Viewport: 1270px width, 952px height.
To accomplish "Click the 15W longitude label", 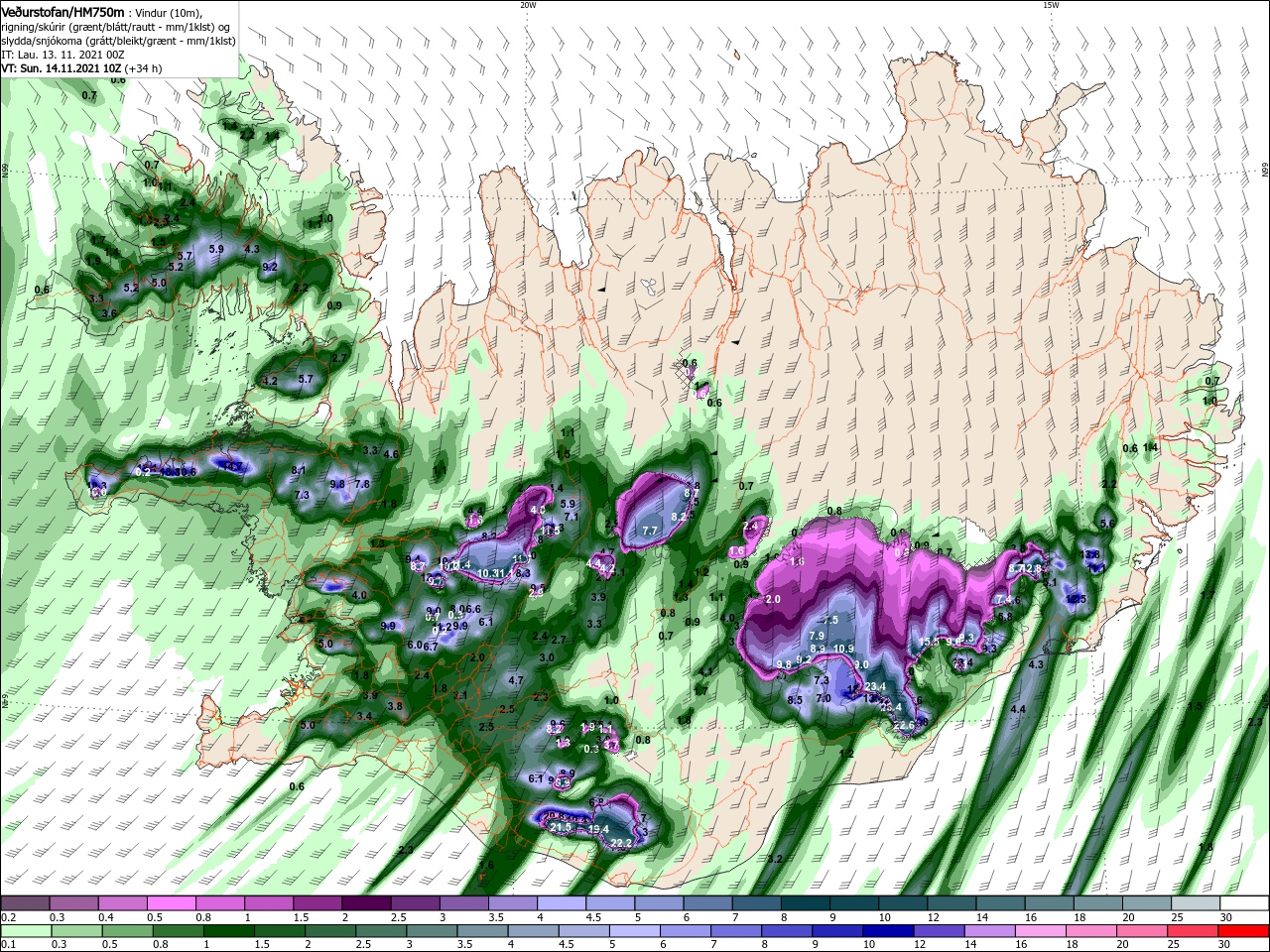I will [x=1051, y=5].
